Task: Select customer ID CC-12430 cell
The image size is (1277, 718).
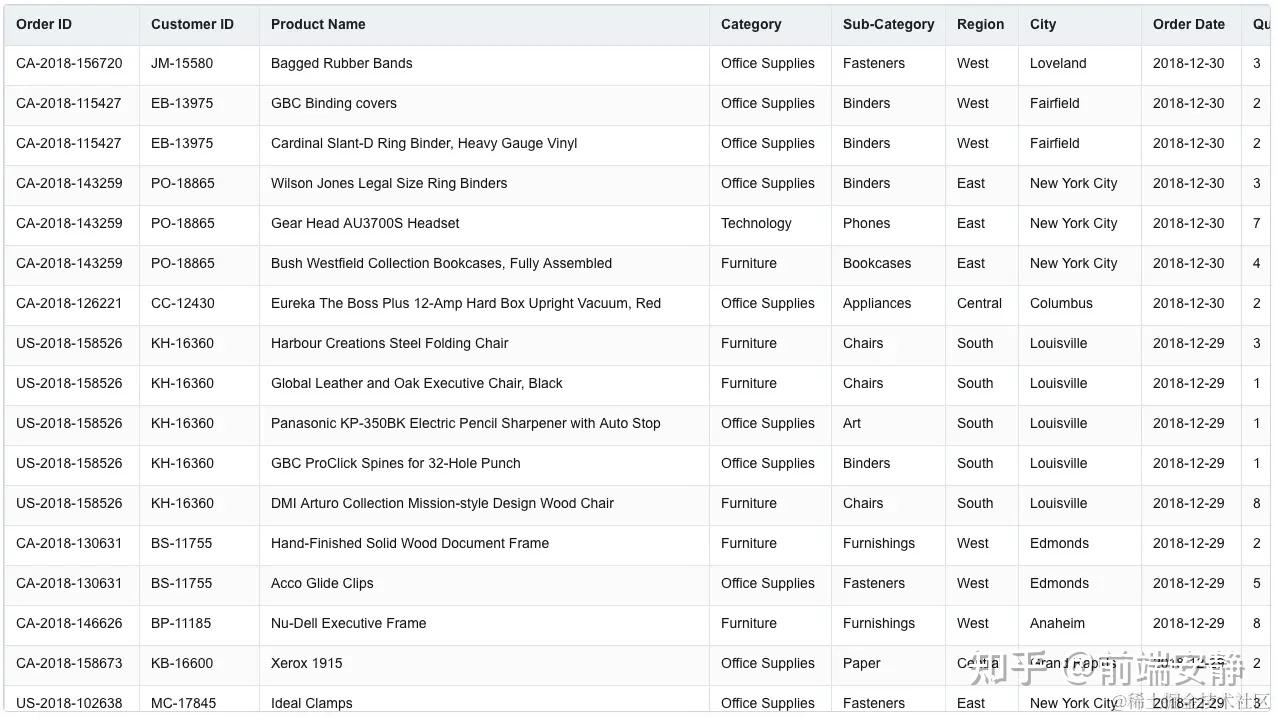Action: coord(182,303)
